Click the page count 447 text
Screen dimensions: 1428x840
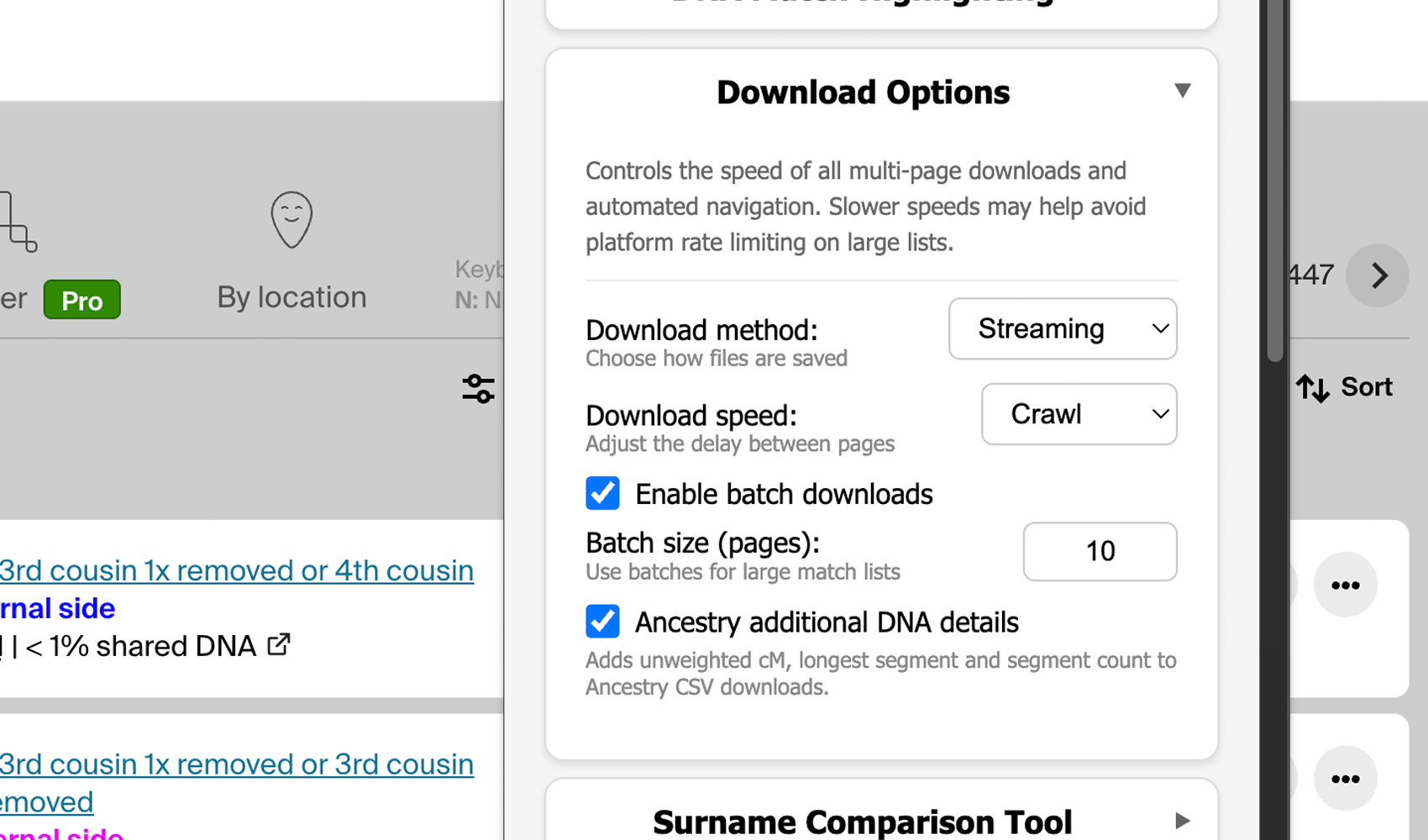(1310, 275)
